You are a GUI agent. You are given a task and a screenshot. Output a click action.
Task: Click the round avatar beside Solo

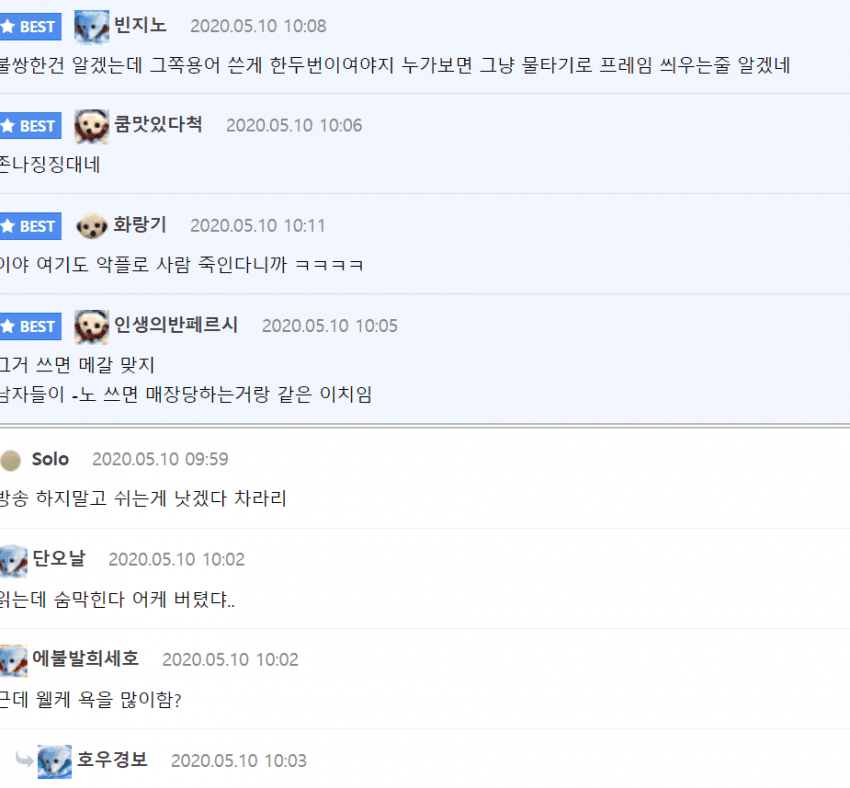click(11, 460)
